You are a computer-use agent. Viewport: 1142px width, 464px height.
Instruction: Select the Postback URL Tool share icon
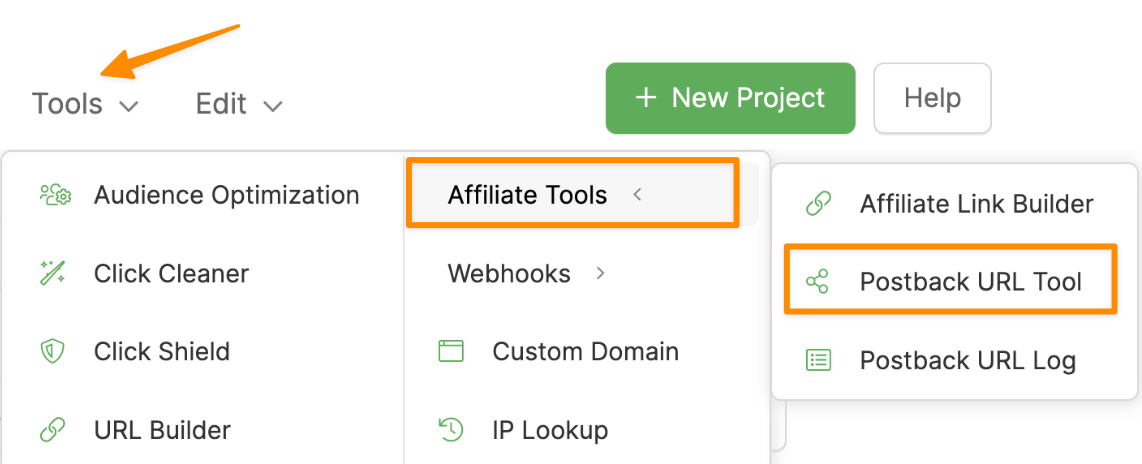[x=818, y=282]
